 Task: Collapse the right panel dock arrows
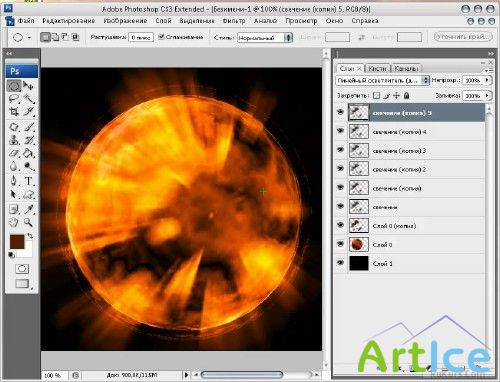490,53
